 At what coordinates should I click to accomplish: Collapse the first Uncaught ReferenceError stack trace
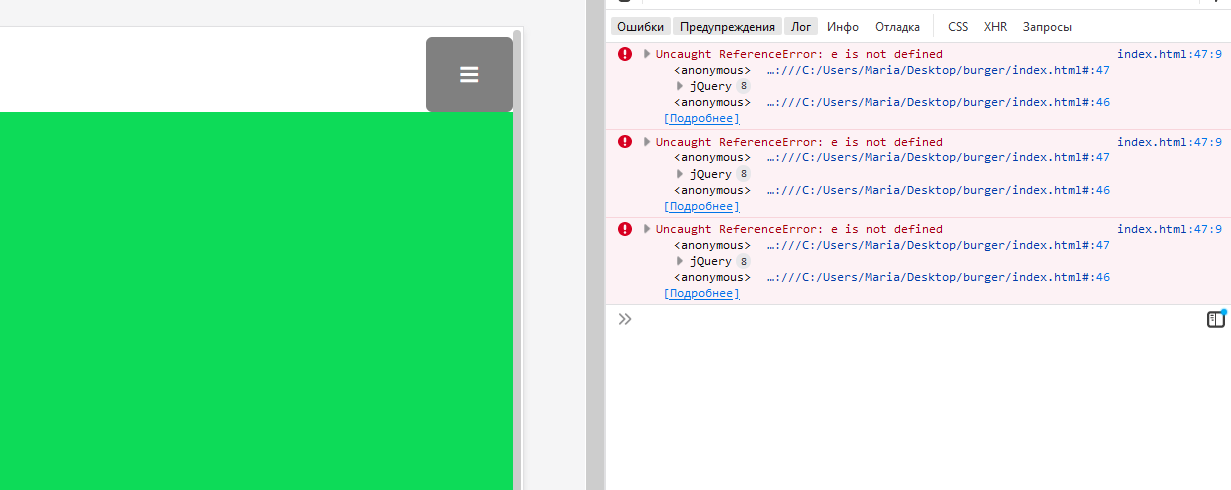[x=647, y=54]
